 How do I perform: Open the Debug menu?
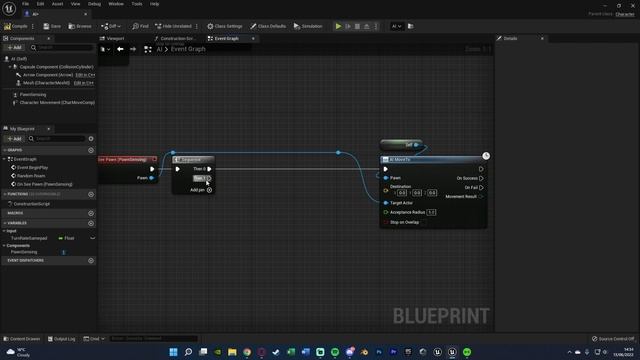point(94,4)
